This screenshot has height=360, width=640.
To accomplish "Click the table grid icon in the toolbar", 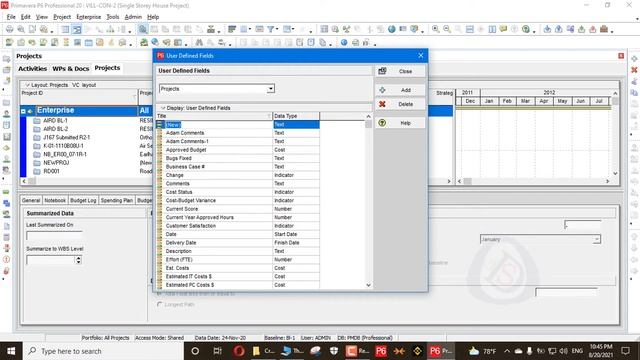I will tap(65, 29).
